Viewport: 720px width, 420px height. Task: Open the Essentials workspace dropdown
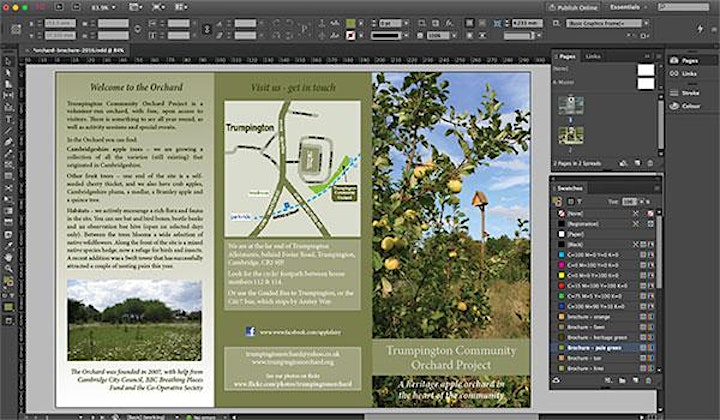pos(627,7)
